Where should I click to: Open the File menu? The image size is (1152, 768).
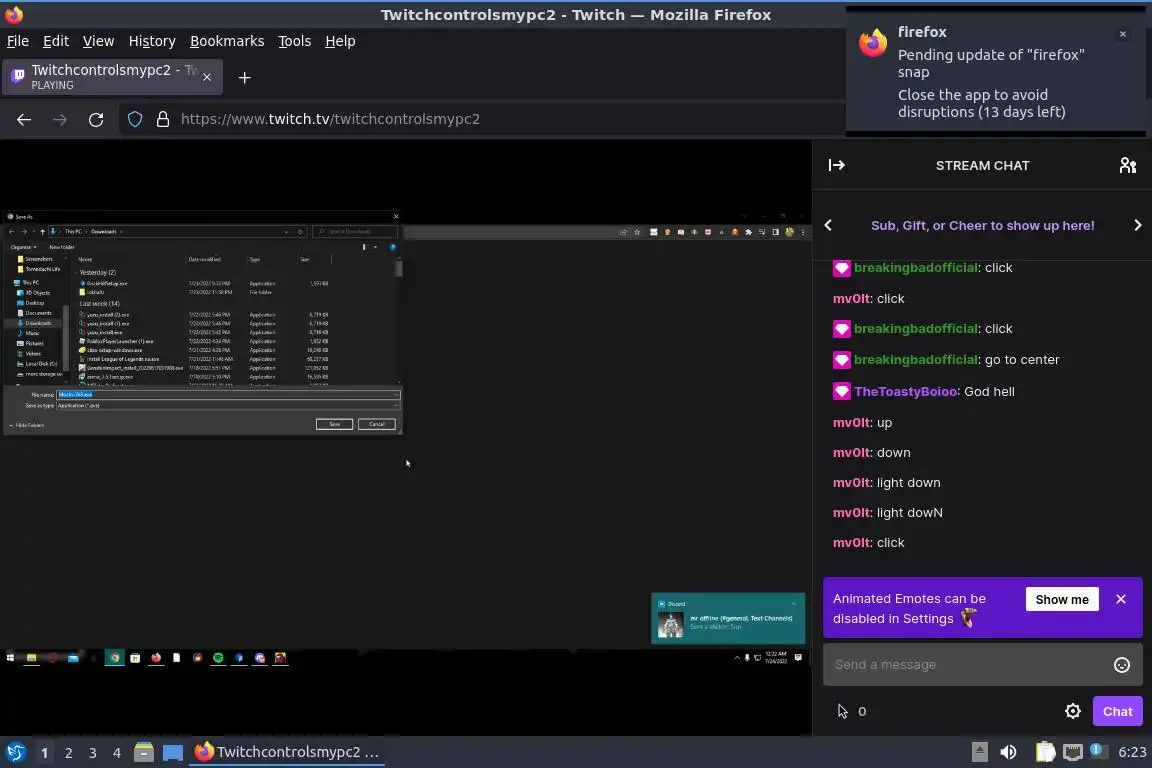(18, 41)
